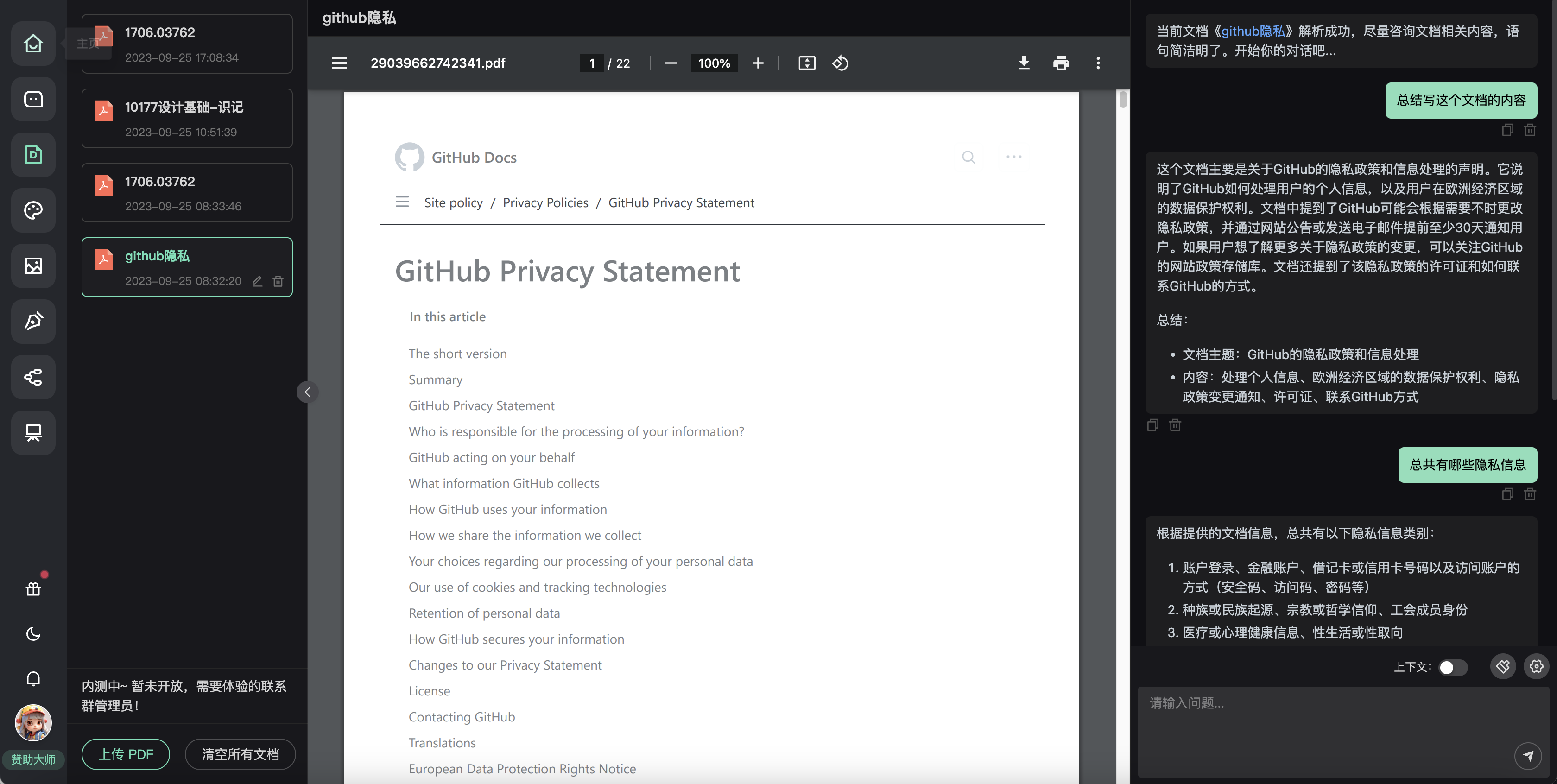Click the 清空所有文档 button
1557x784 pixels.
click(x=240, y=754)
